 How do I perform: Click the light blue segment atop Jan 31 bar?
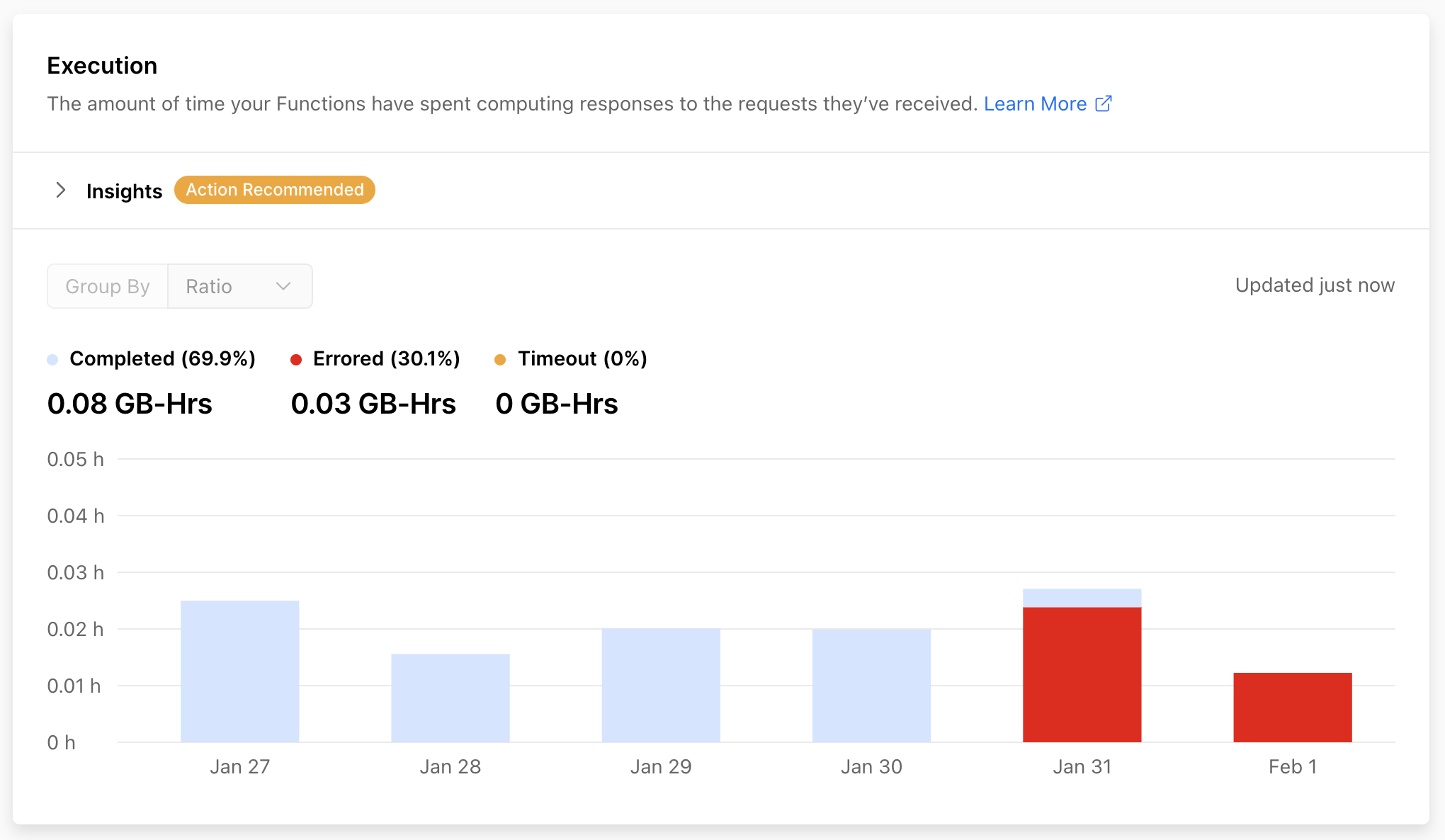click(x=1082, y=598)
